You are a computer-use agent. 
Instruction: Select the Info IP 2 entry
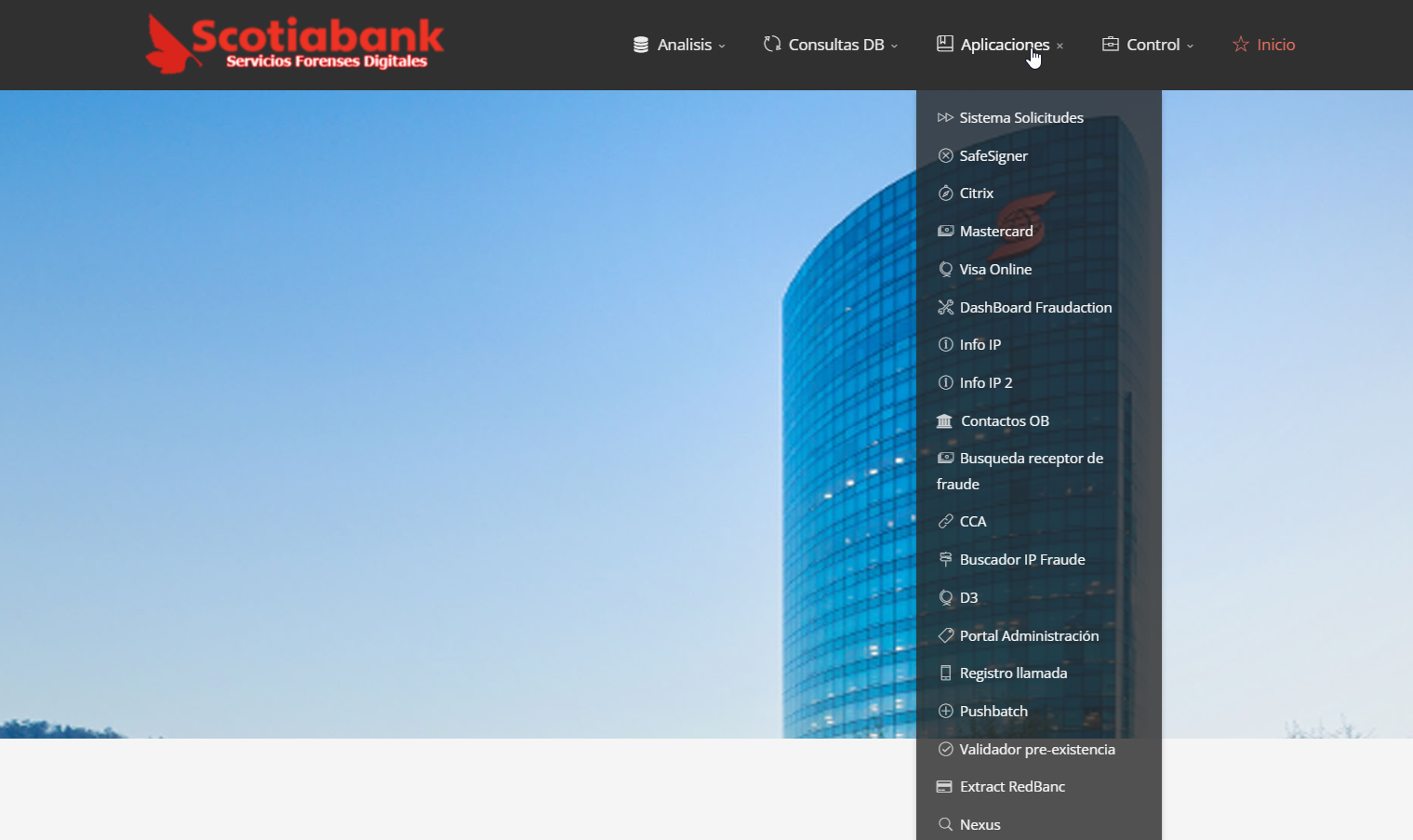[x=986, y=382]
